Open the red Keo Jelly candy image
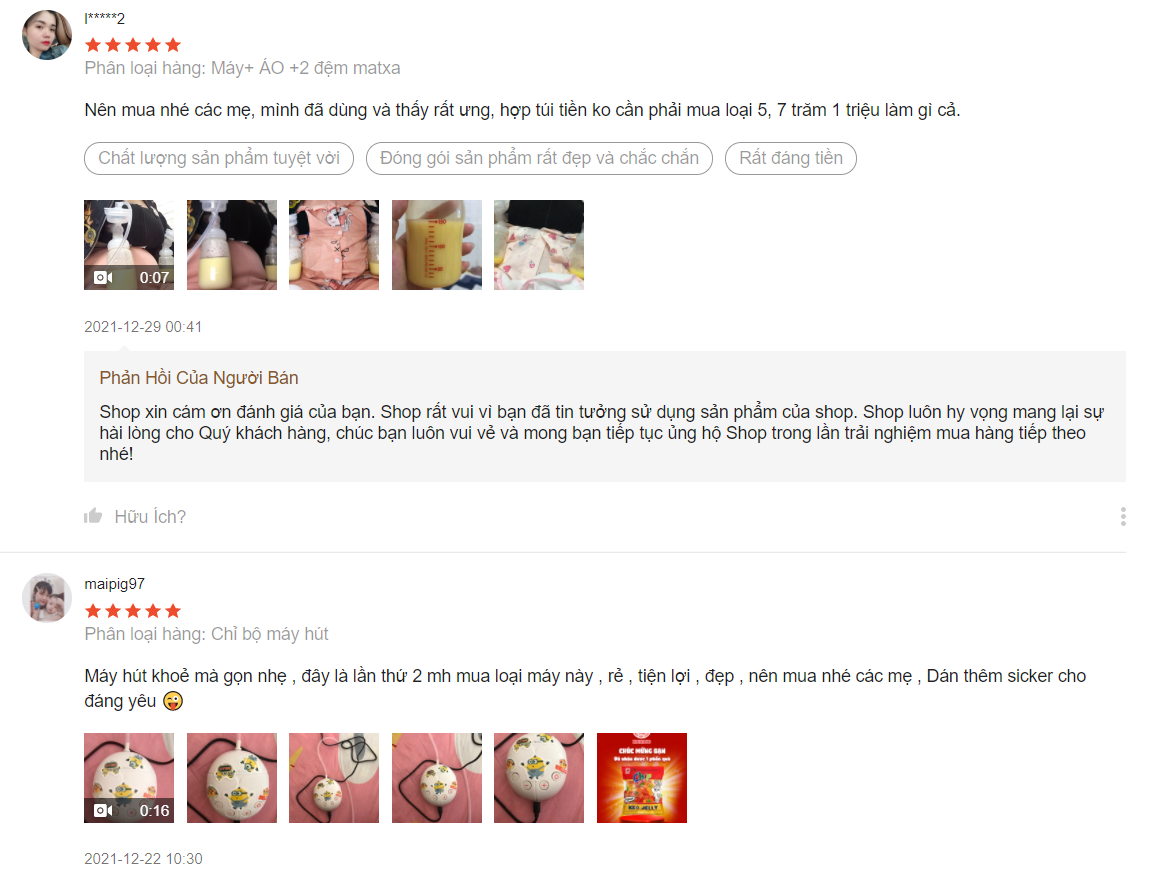 (x=641, y=778)
